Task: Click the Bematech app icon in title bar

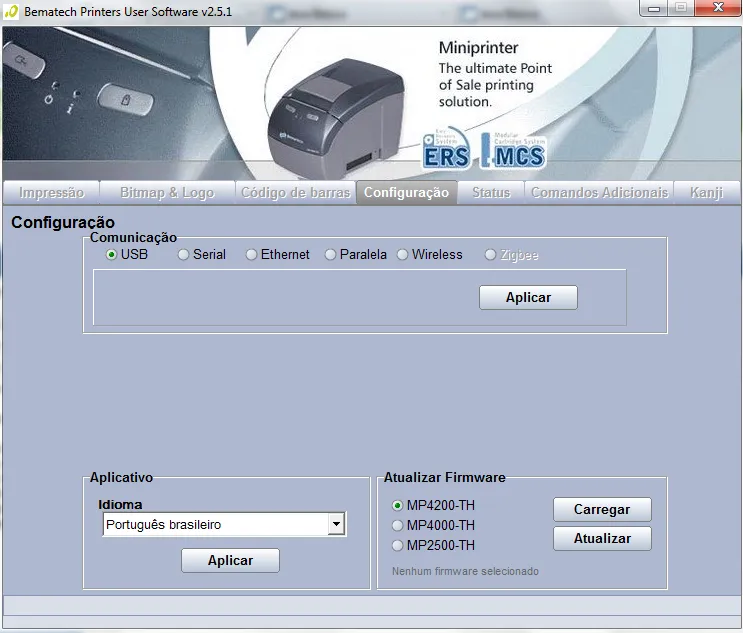Action: (11, 11)
